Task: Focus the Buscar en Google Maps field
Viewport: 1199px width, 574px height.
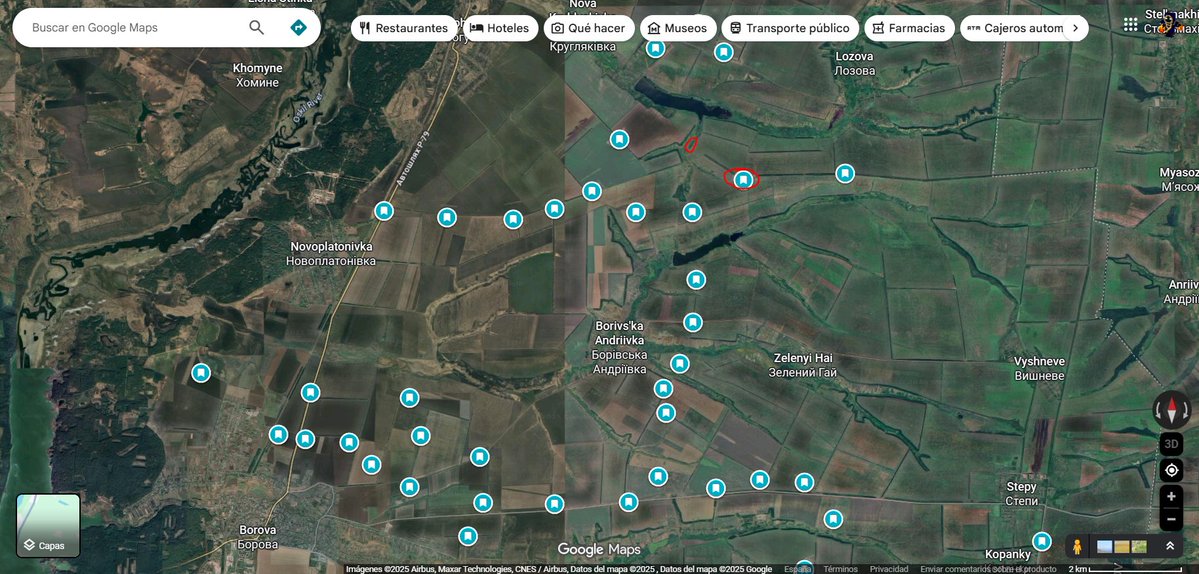Action: tap(134, 28)
